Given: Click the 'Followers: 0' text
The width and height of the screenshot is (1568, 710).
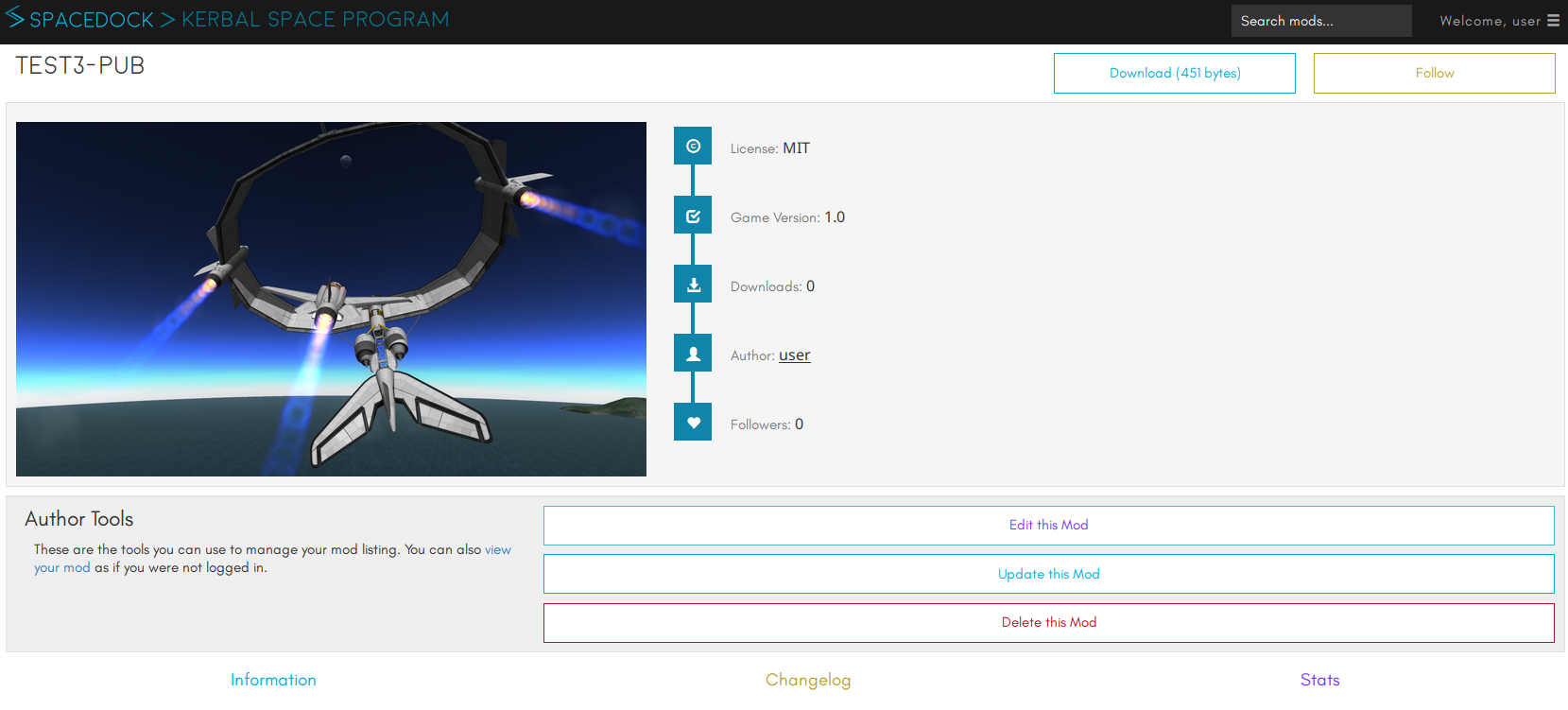Looking at the screenshot, I should pos(767,424).
